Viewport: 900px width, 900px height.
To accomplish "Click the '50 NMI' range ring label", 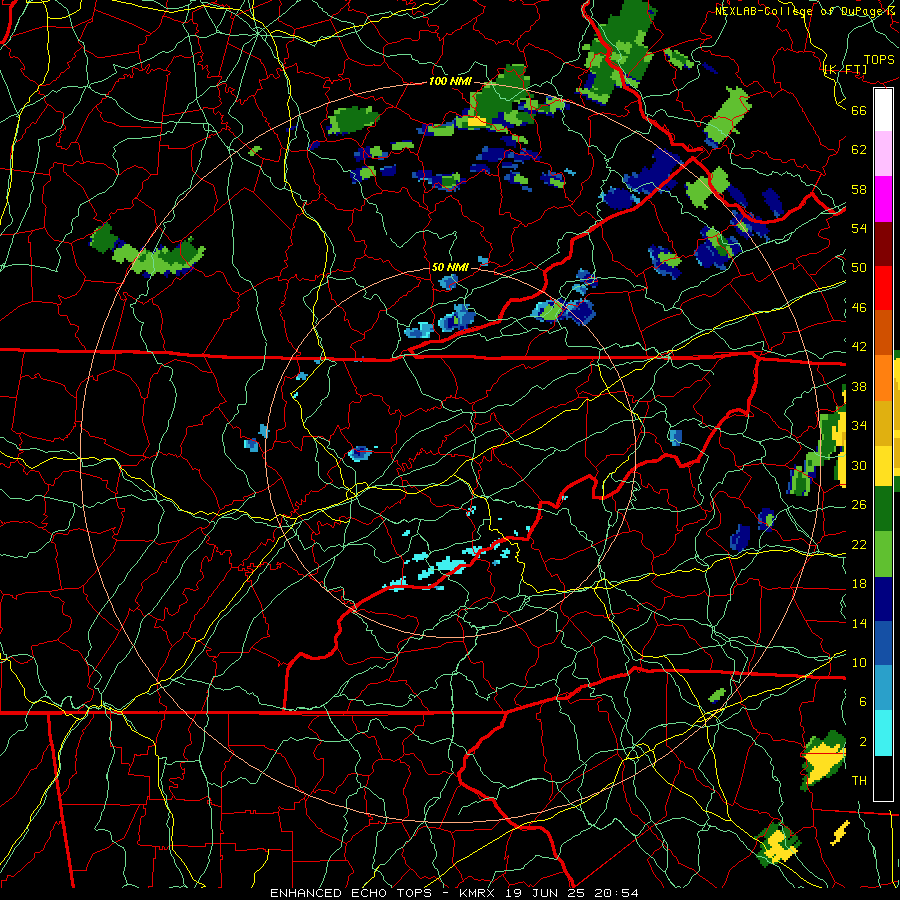I will tap(450, 267).
